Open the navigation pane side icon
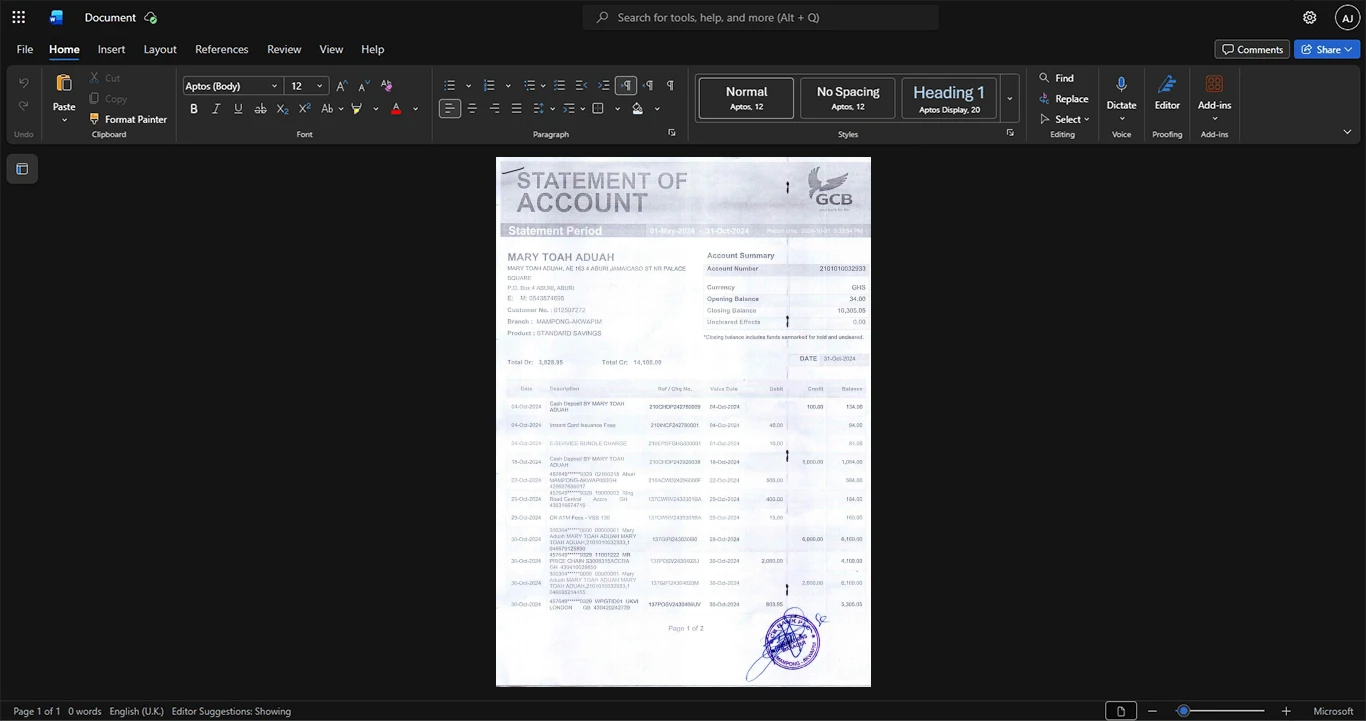Image resolution: width=1366 pixels, height=721 pixels. pos(22,169)
